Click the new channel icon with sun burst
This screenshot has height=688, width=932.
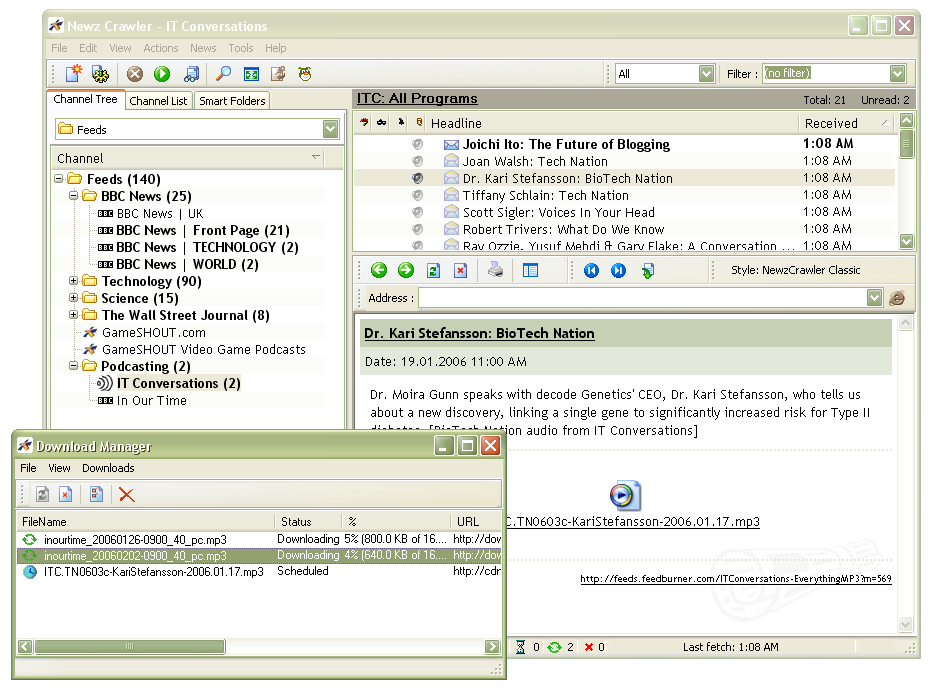tap(74, 73)
